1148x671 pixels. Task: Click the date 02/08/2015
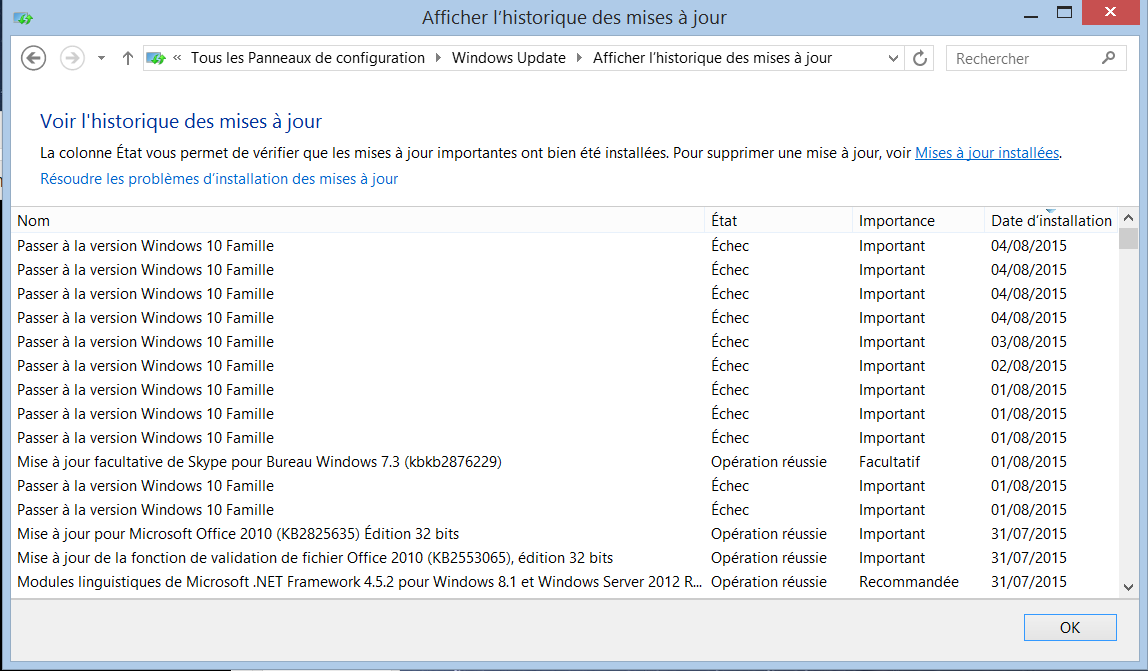tap(1029, 366)
